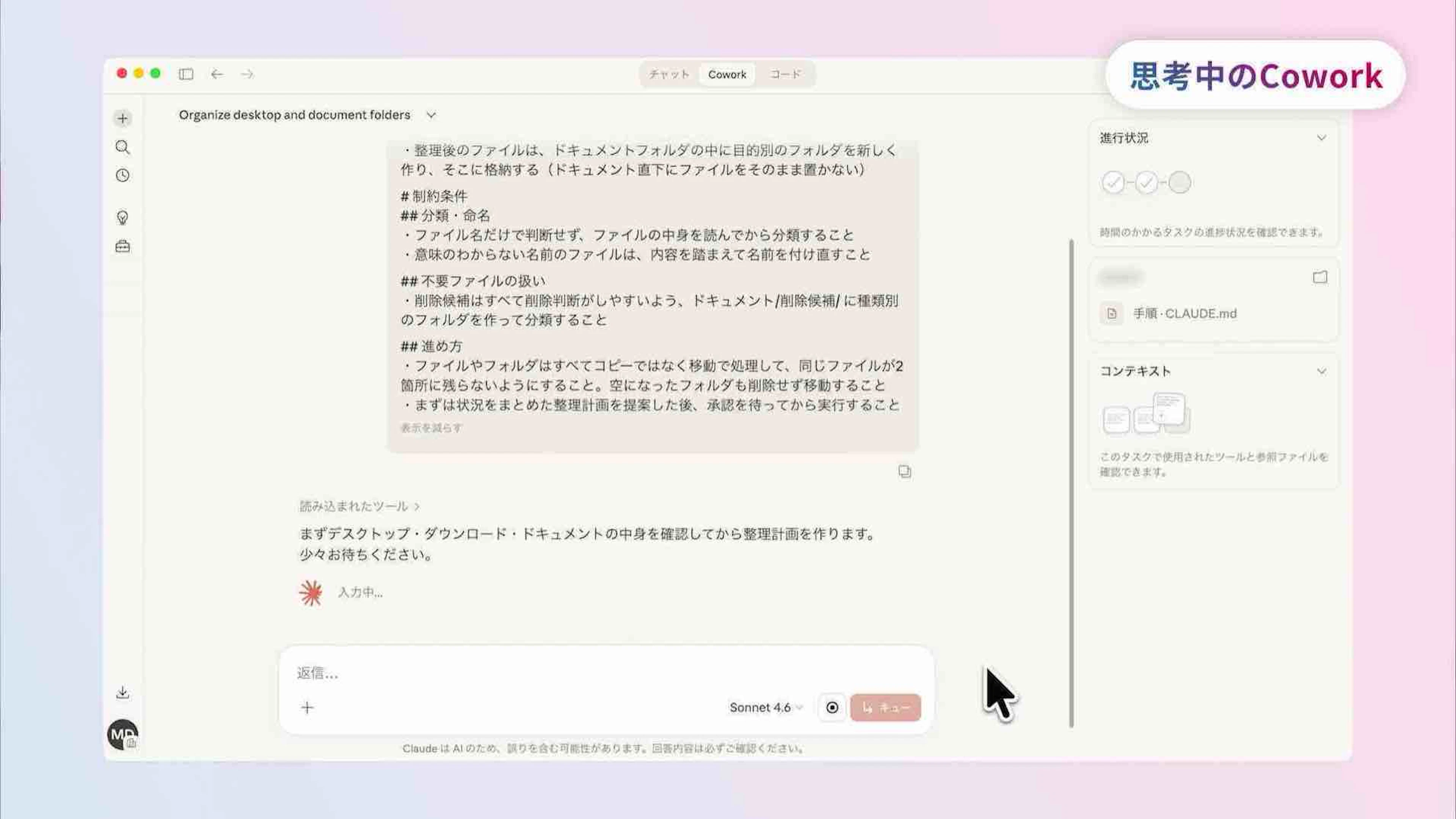1456x819 pixels.
Task: Open folder icon in files panel
Action: coord(1320,277)
